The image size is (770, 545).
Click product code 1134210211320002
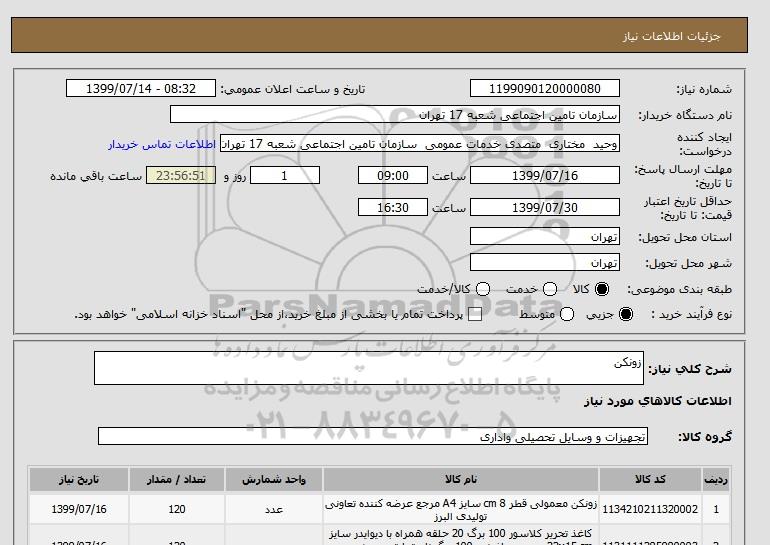[650, 509]
